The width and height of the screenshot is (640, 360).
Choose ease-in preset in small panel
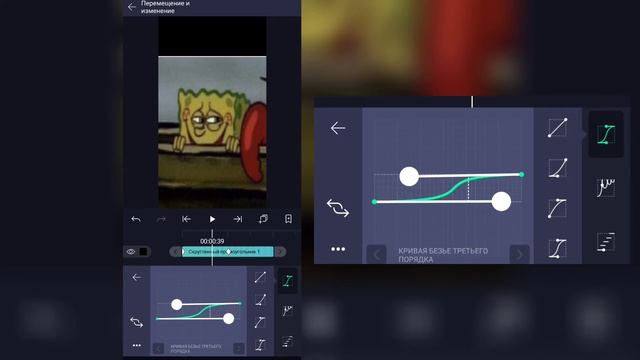(260, 300)
